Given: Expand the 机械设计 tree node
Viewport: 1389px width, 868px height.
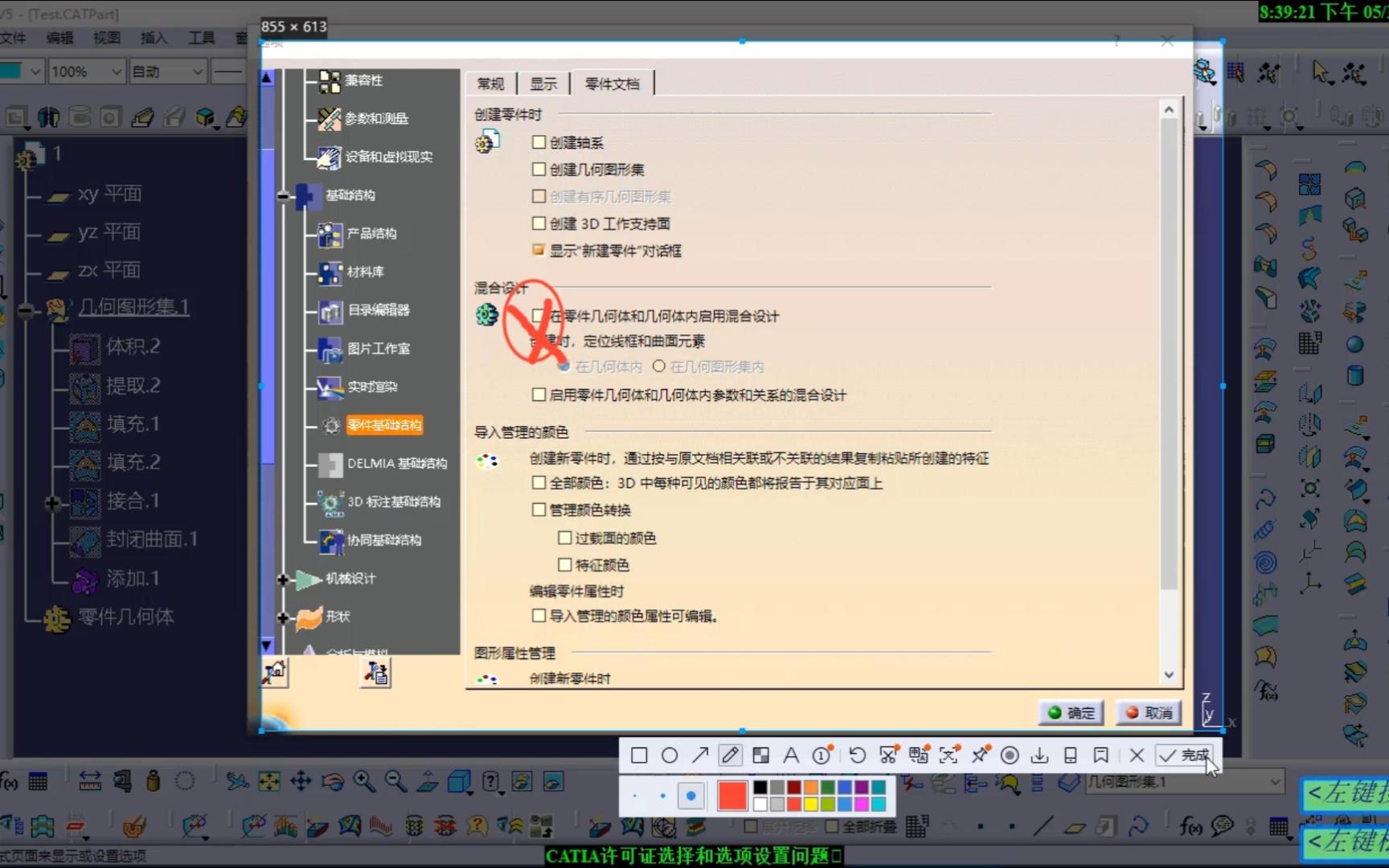Looking at the screenshot, I should pyautogui.click(x=283, y=579).
